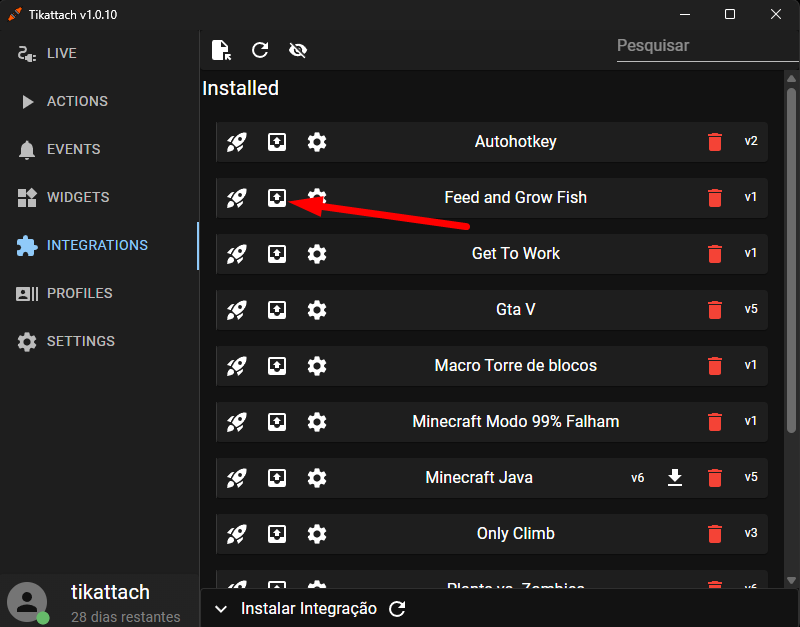Click the "Autohotkey" integration name

tap(516, 141)
